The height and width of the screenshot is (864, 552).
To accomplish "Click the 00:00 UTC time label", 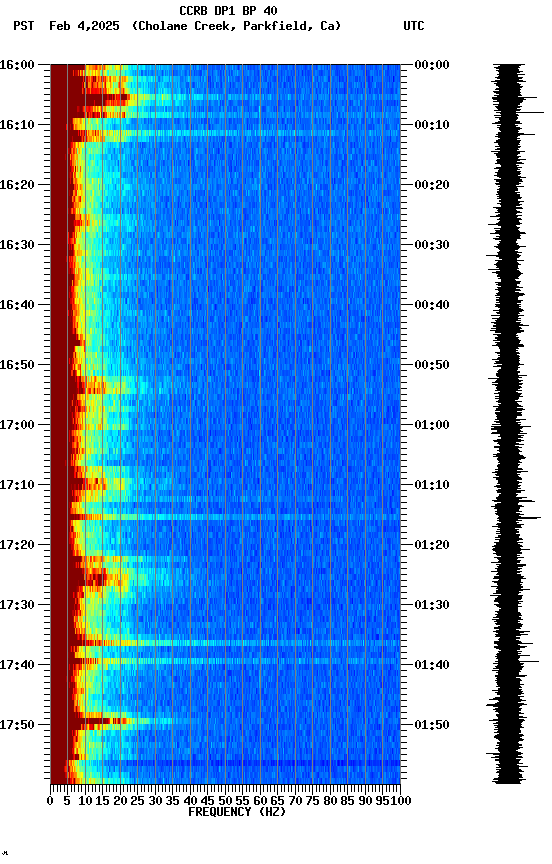I will coord(432,64).
